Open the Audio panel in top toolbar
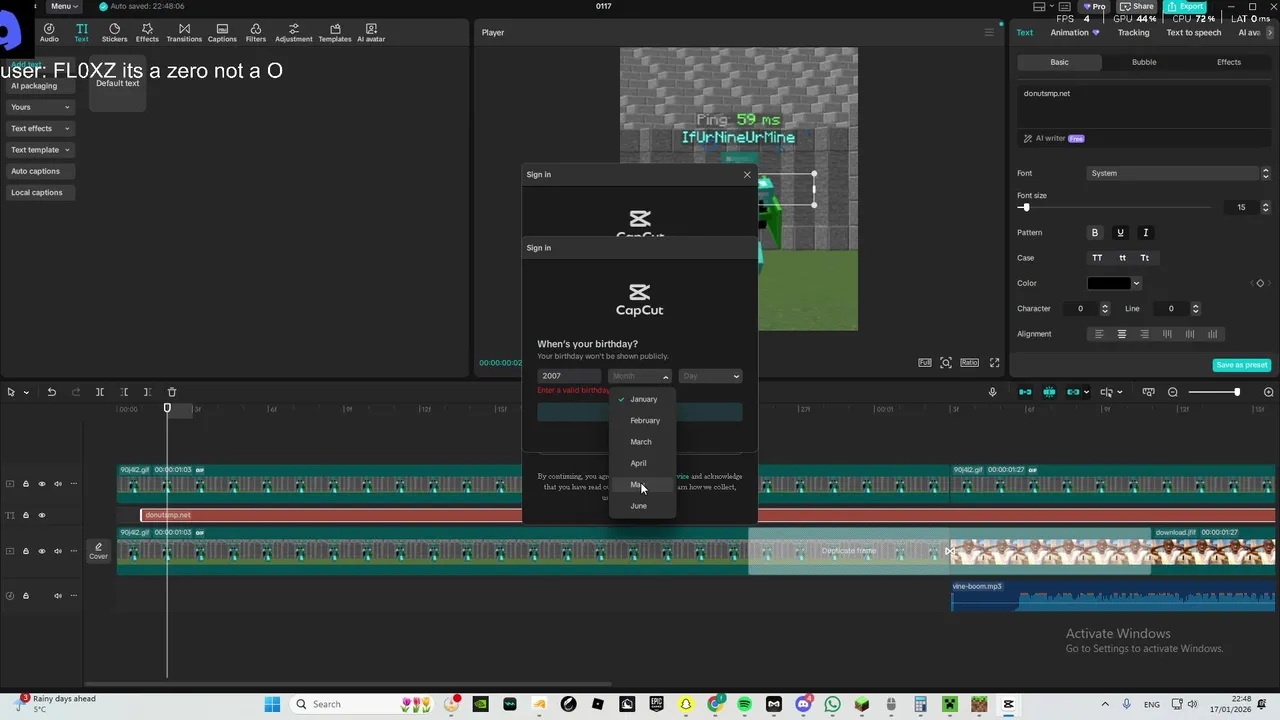The image size is (1280, 720). pos(49,33)
